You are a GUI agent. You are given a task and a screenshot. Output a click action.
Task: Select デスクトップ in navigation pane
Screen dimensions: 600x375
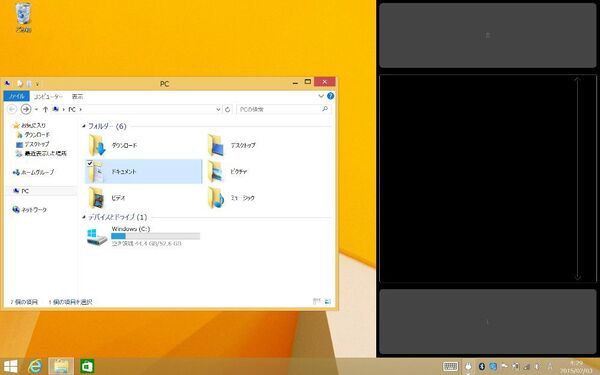click(x=33, y=144)
